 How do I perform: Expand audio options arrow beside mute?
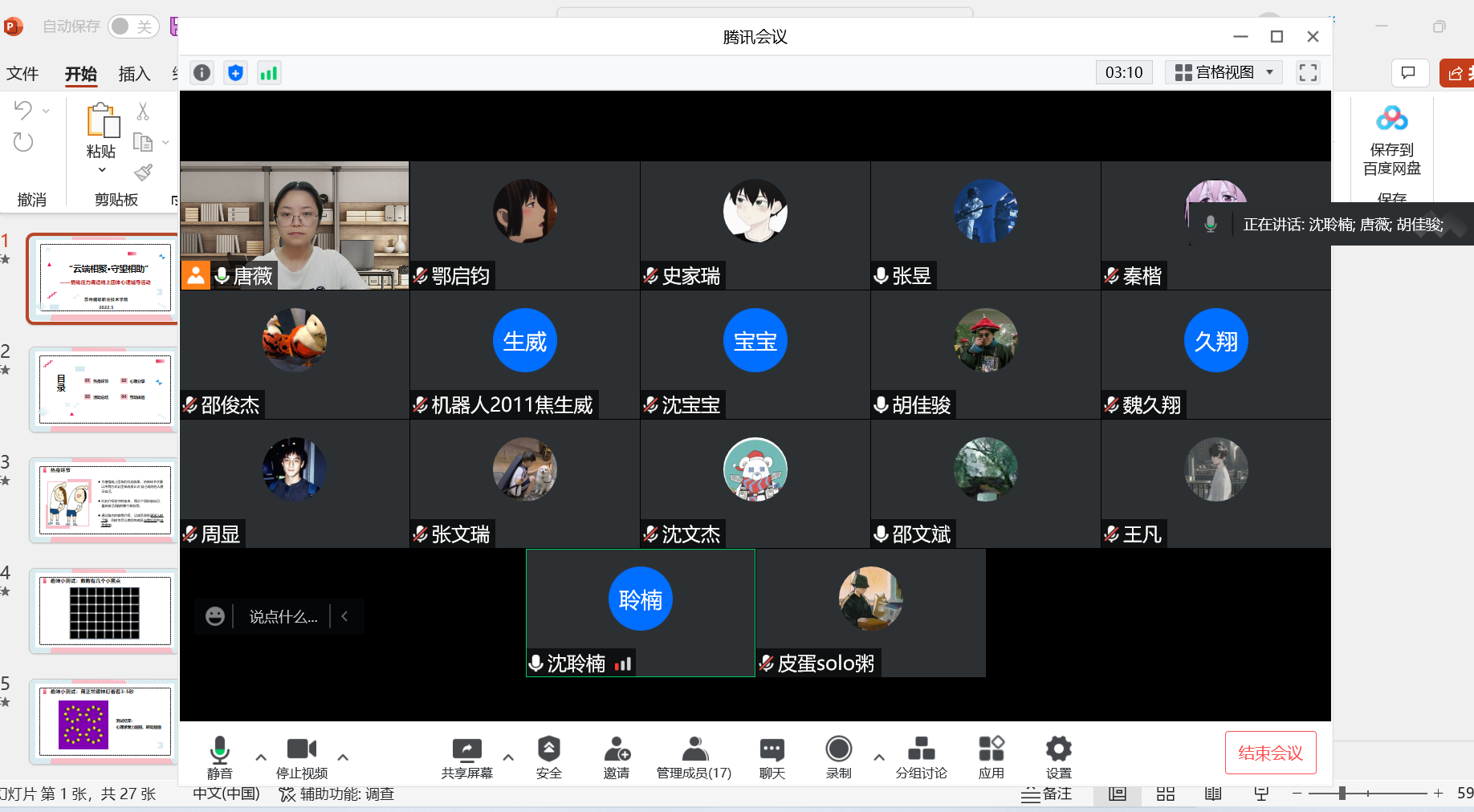click(261, 757)
